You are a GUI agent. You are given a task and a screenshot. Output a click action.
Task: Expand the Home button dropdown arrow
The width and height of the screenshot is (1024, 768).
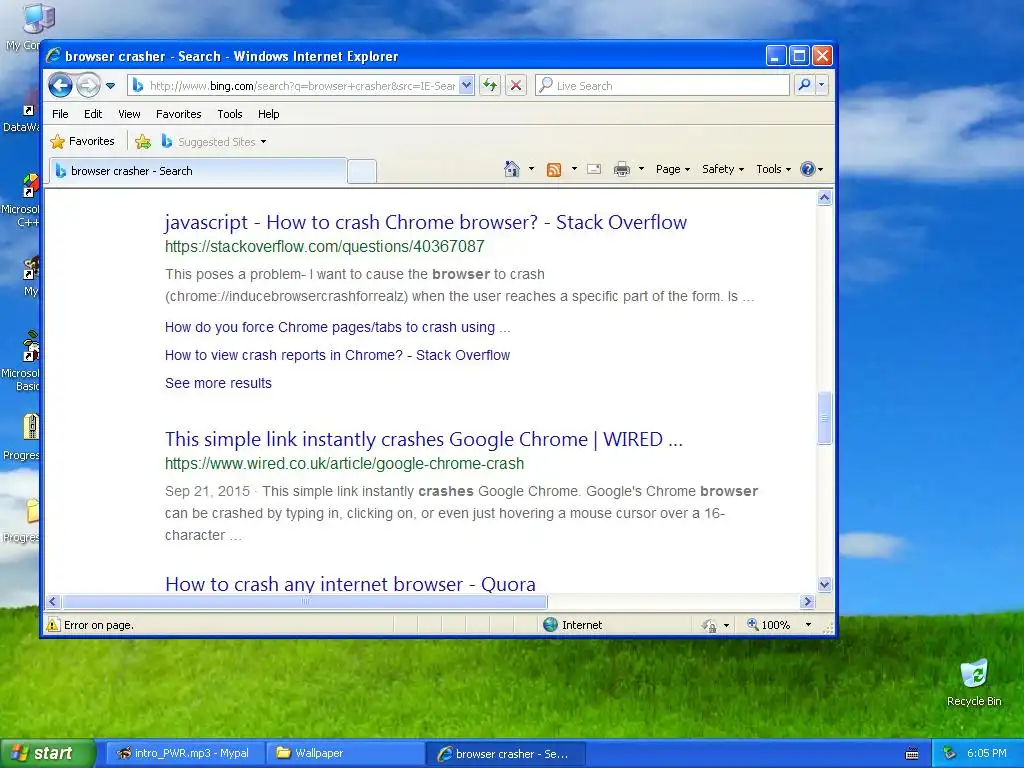point(532,169)
